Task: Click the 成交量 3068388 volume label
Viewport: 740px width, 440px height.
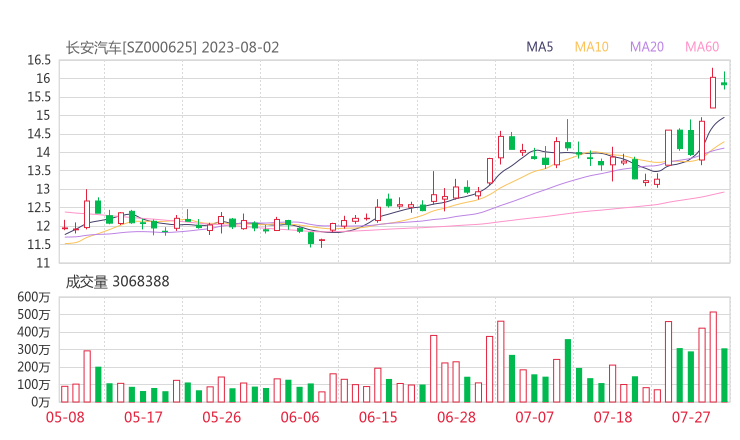Action: click(118, 282)
